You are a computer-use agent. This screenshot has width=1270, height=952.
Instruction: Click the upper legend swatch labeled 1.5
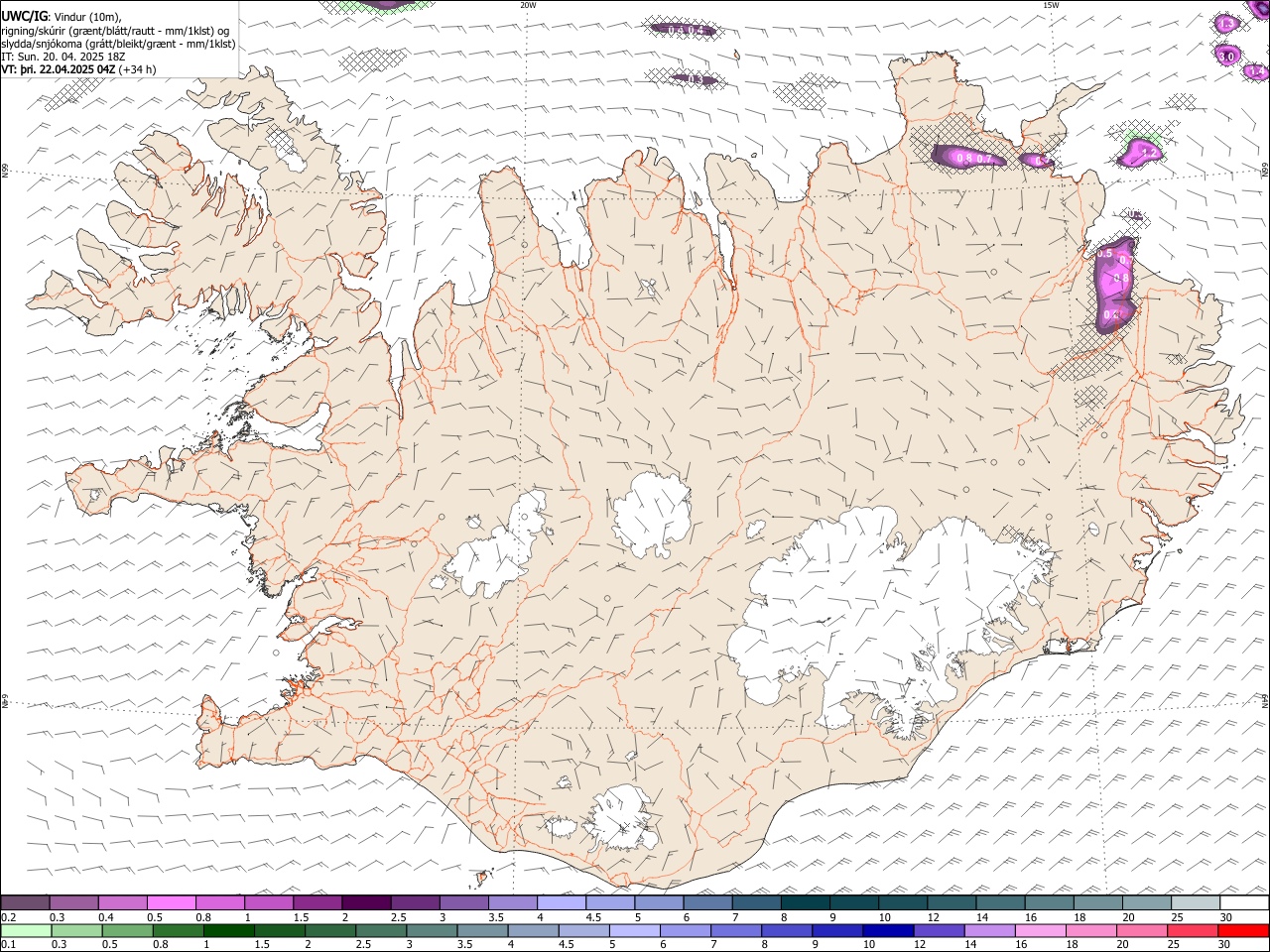tap(317, 903)
